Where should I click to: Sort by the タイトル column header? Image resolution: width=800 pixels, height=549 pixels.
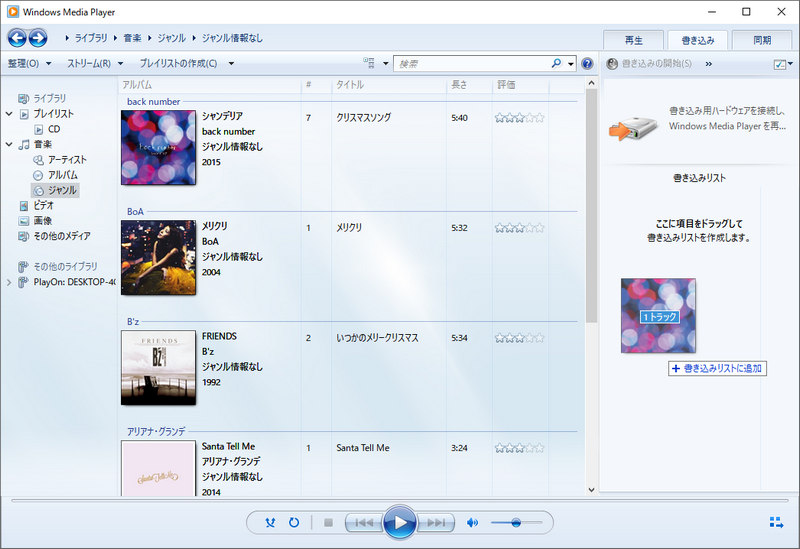pyautogui.click(x=389, y=85)
